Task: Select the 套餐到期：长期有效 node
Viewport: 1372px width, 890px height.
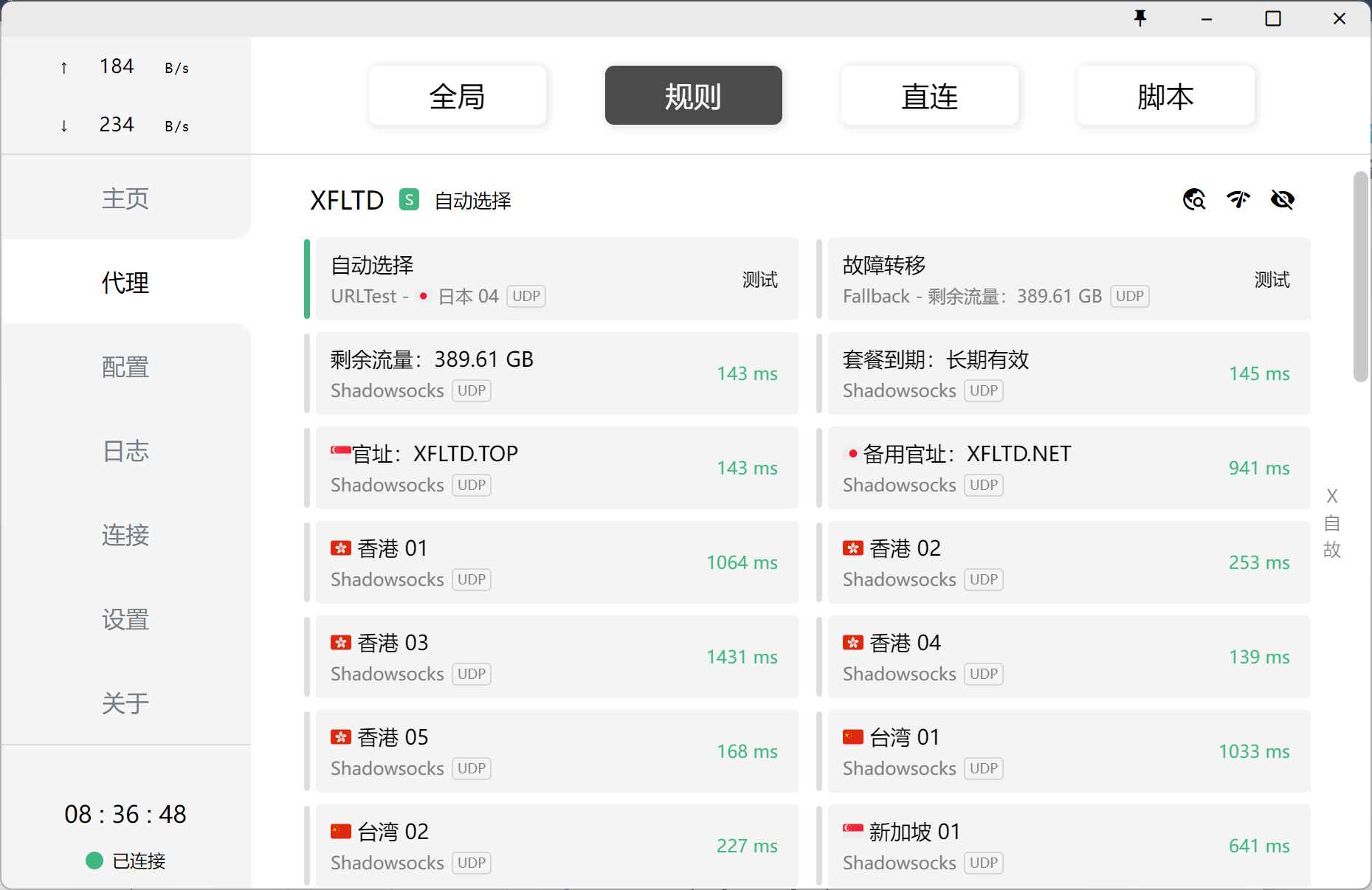Action: (x=1069, y=373)
